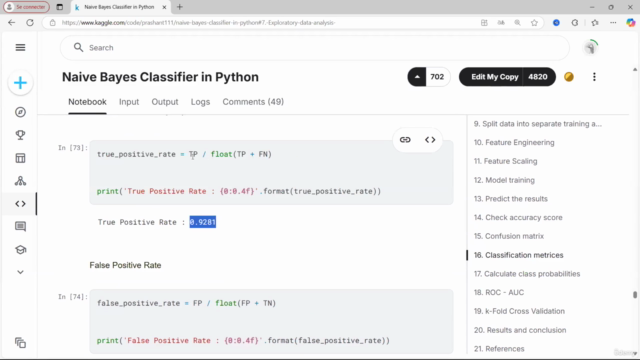
Task: Reload the page with refresh icon
Action: click(30, 23)
